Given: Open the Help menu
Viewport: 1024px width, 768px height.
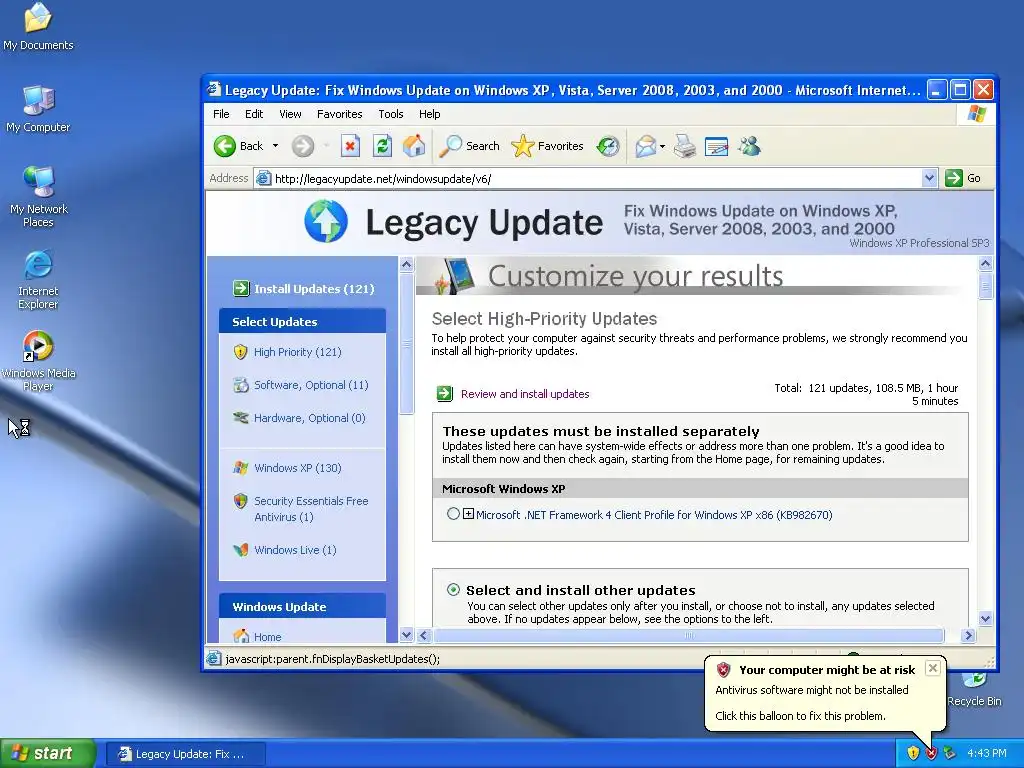Looking at the screenshot, I should tap(429, 114).
